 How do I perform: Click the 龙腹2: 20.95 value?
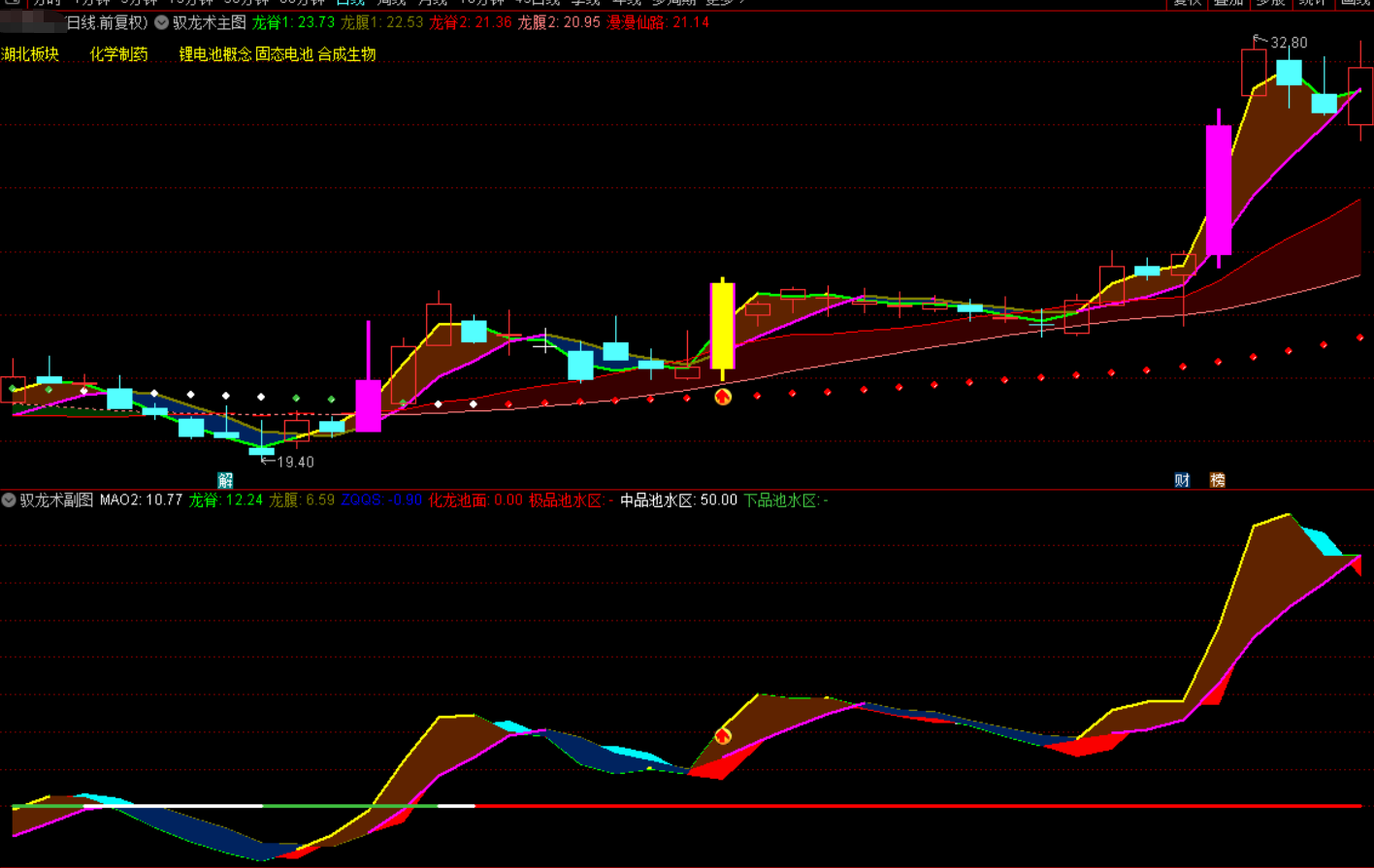point(559,22)
